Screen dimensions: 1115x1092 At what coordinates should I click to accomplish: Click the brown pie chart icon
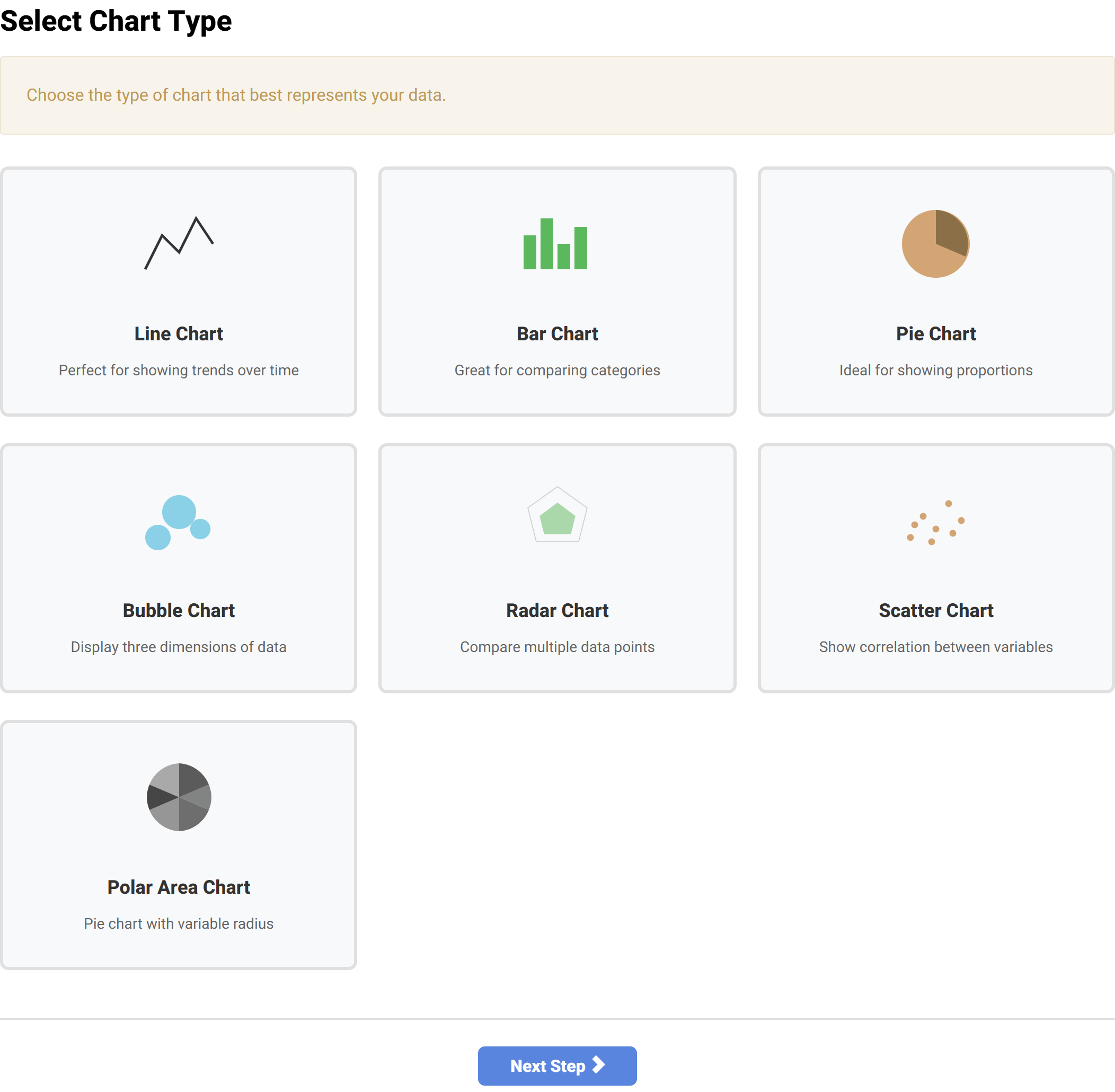[935, 244]
